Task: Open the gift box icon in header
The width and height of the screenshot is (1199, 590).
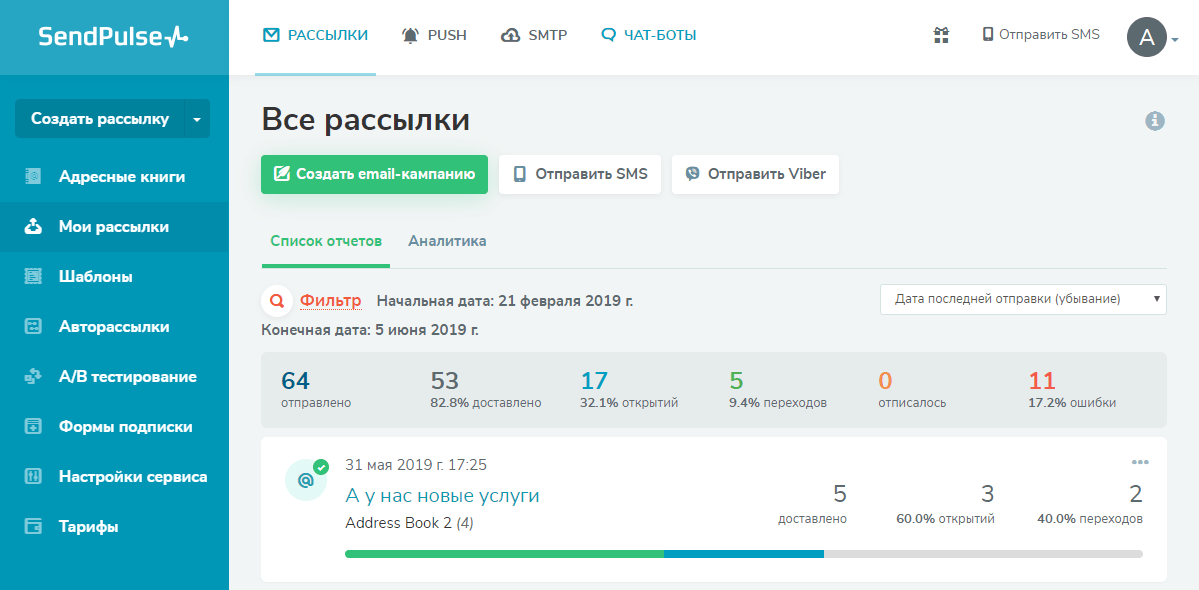Action: [941, 34]
